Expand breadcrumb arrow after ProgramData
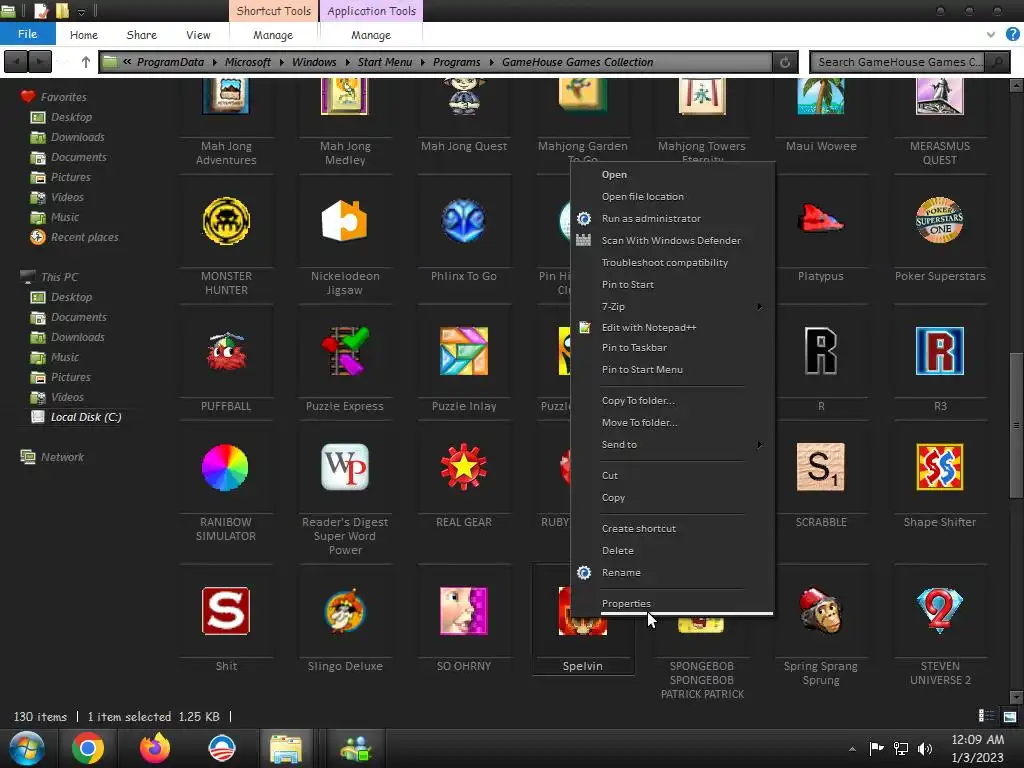1024x768 pixels. click(214, 62)
